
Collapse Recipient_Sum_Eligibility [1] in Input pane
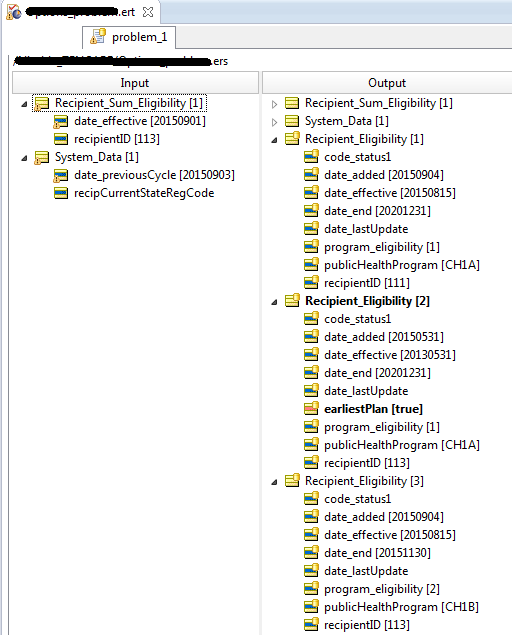pyautogui.click(x=24, y=104)
